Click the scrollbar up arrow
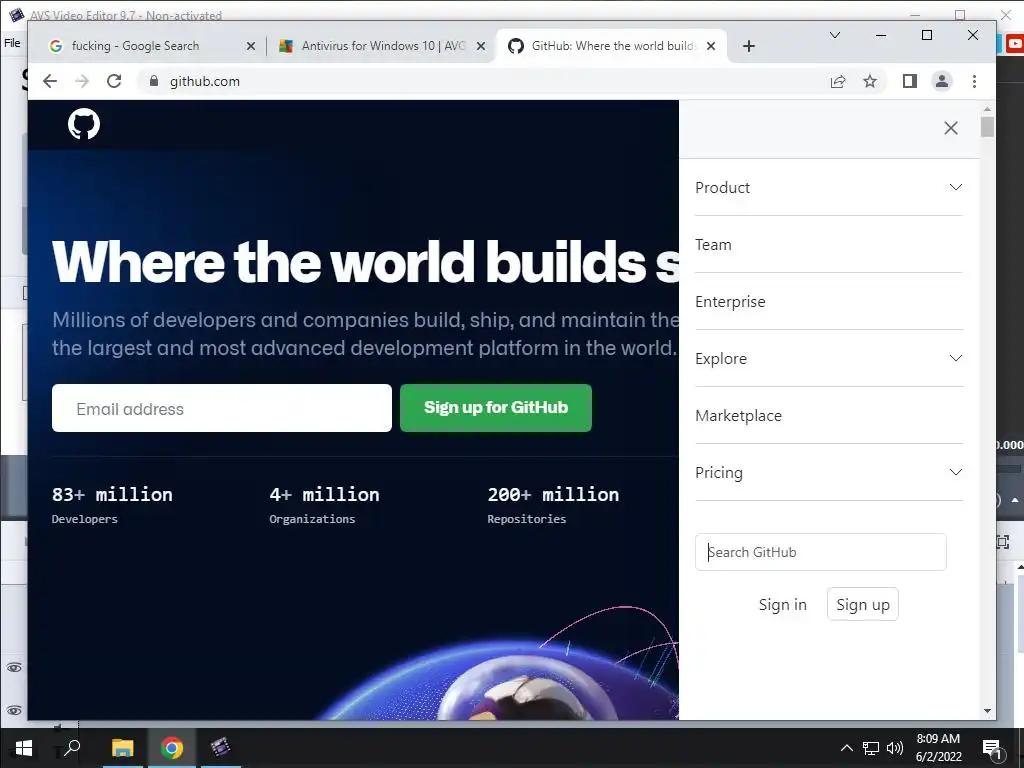The height and width of the screenshot is (768, 1024). (x=987, y=109)
